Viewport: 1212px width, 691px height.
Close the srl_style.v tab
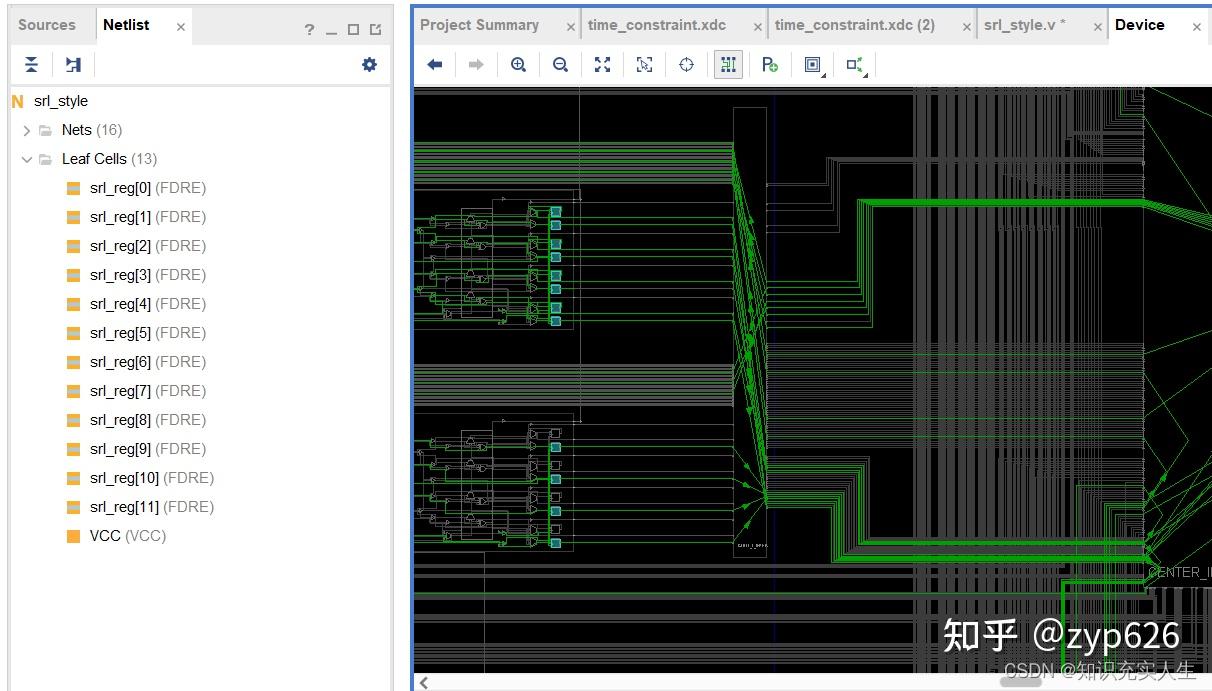pos(1097,27)
